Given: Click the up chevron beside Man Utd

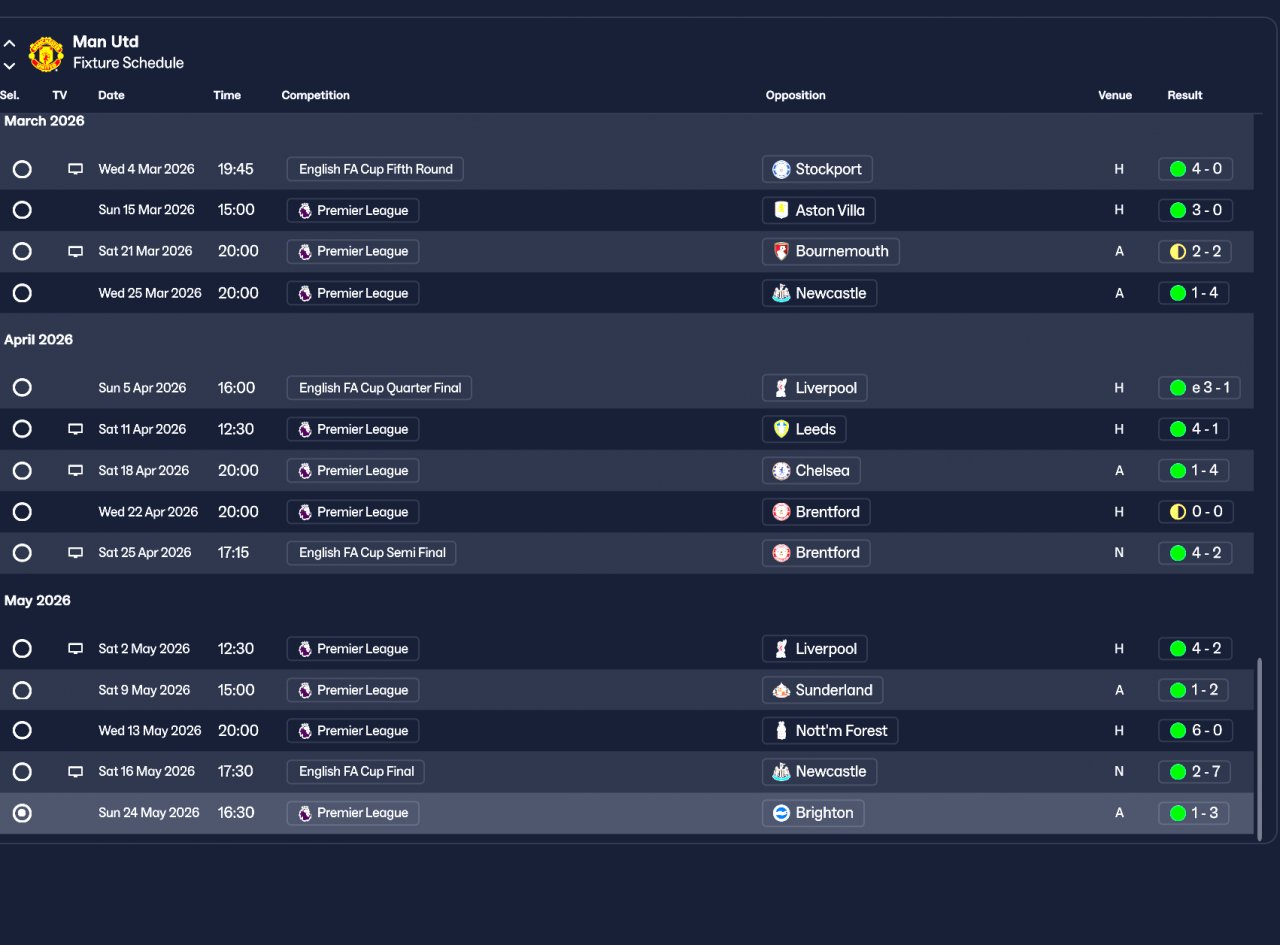Looking at the screenshot, I should tap(9, 44).
